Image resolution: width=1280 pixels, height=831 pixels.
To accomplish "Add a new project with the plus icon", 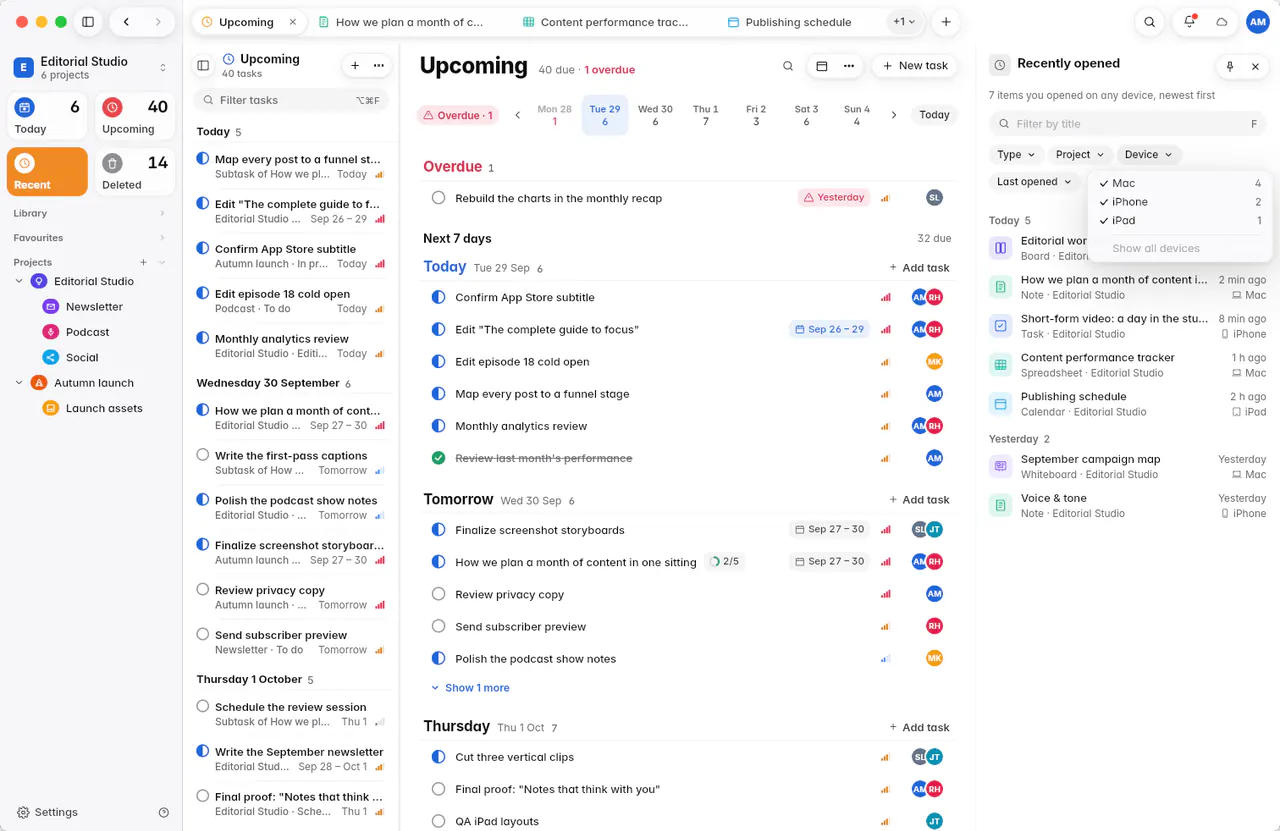I will click(143, 262).
